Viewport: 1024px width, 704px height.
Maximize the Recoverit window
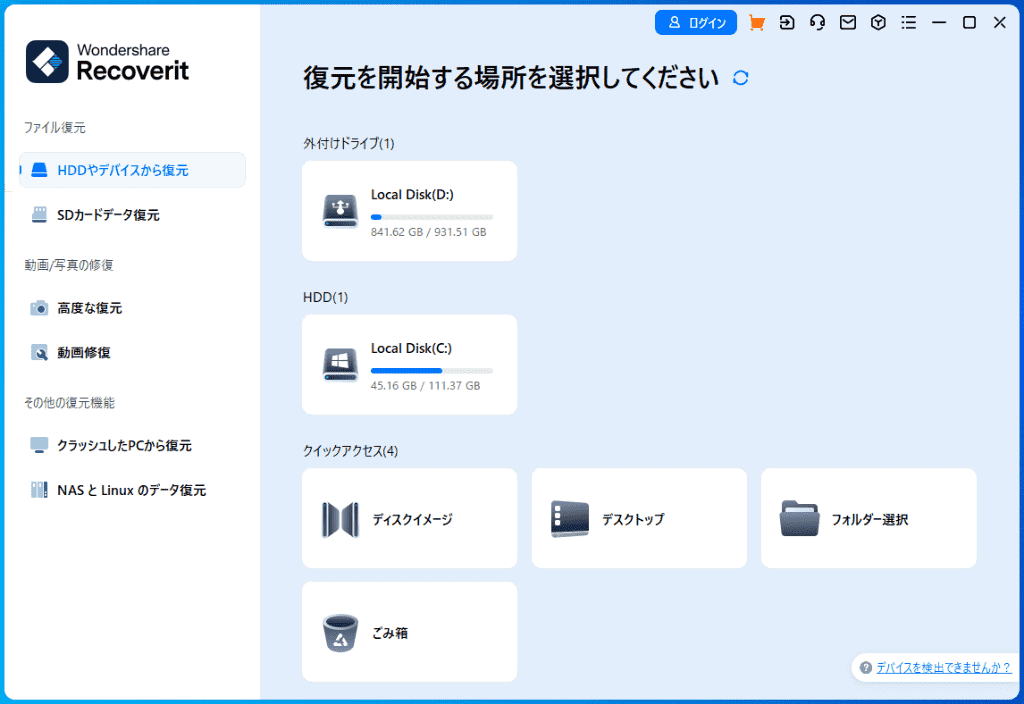click(969, 23)
